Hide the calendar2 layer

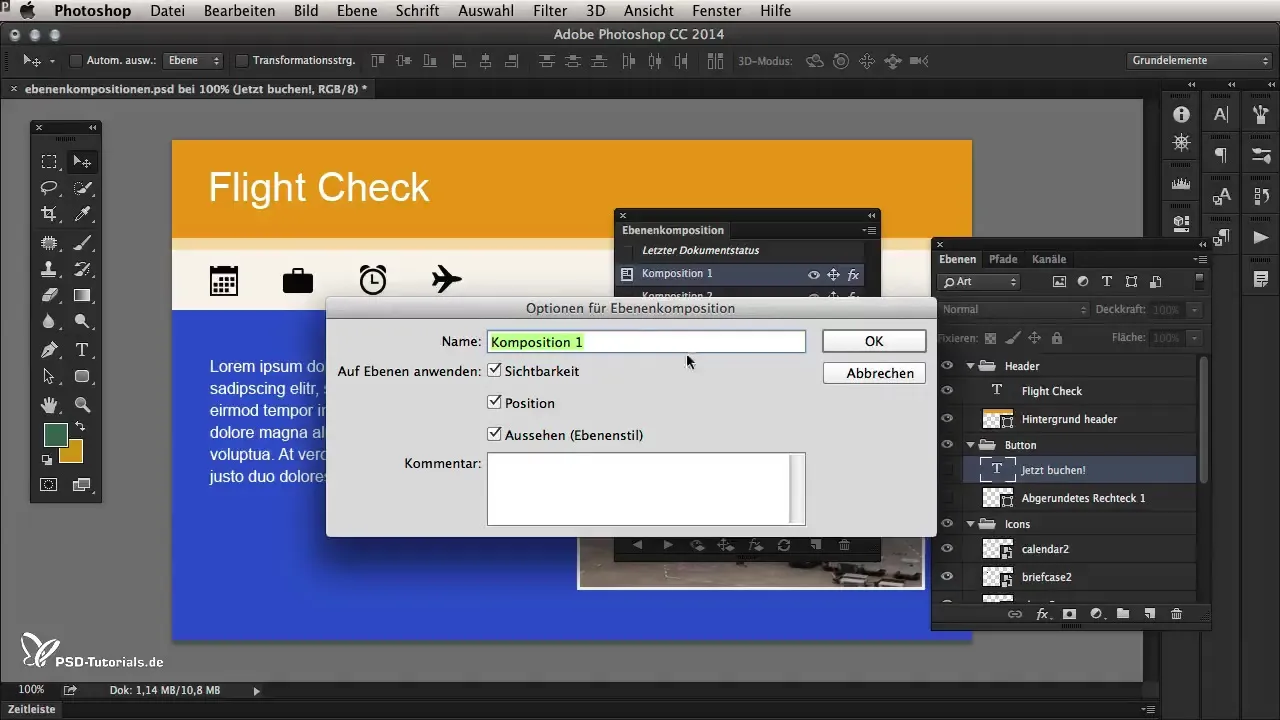click(947, 549)
